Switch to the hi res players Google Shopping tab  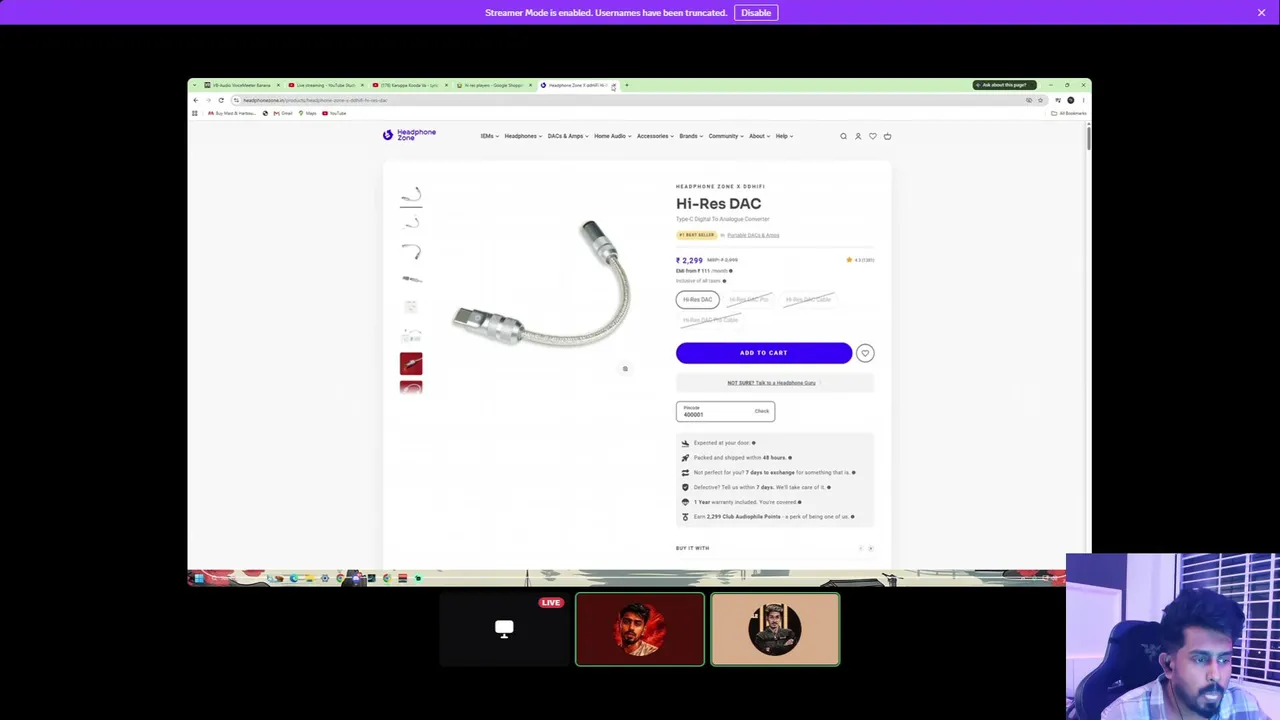pyautogui.click(x=494, y=85)
